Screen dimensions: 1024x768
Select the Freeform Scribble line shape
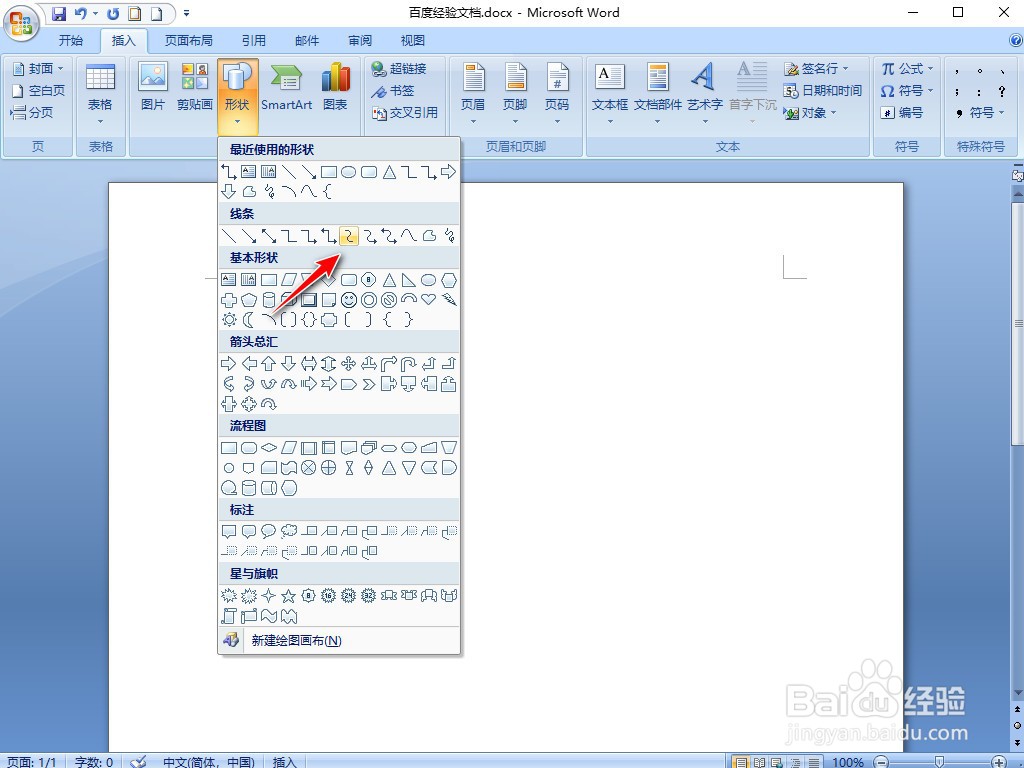[449, 236]
